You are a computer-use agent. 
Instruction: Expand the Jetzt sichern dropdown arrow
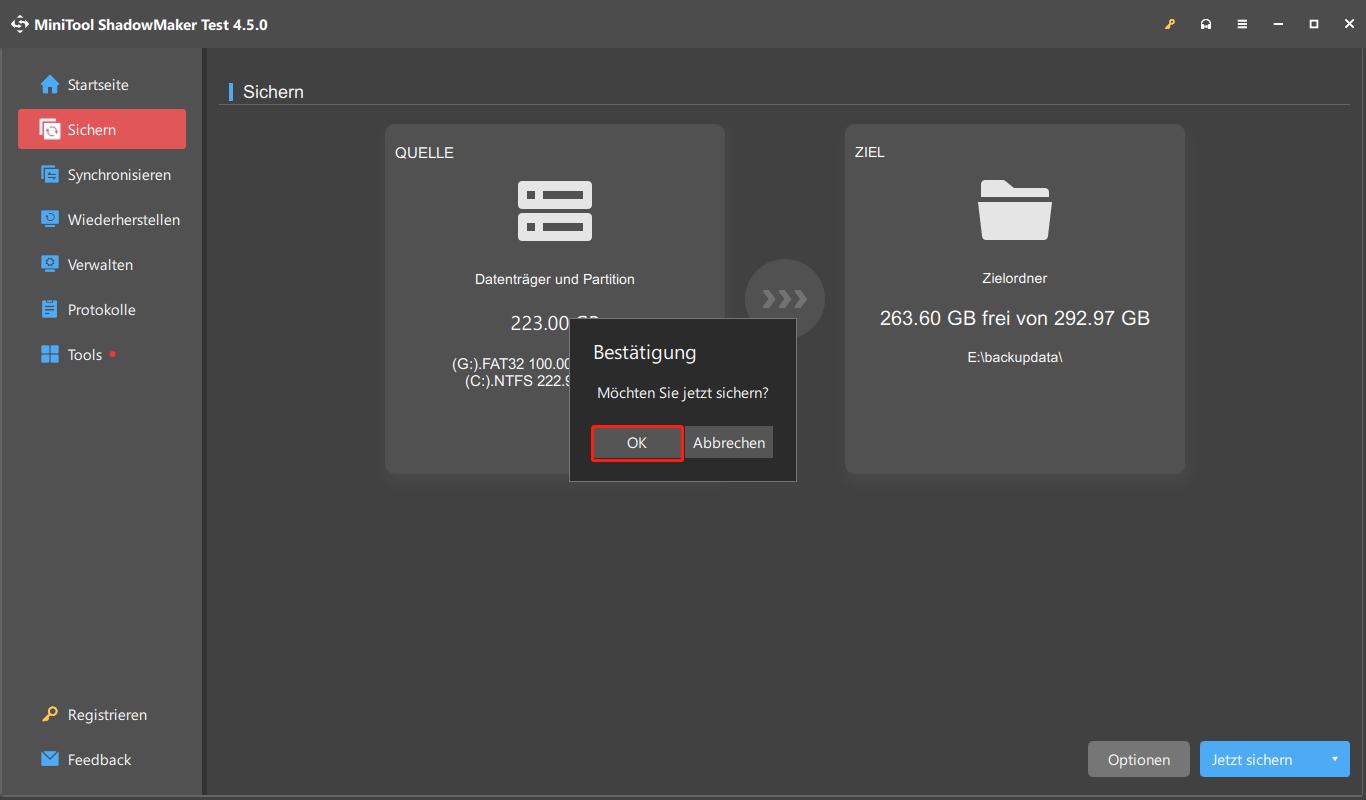[x=1335, y=760]
